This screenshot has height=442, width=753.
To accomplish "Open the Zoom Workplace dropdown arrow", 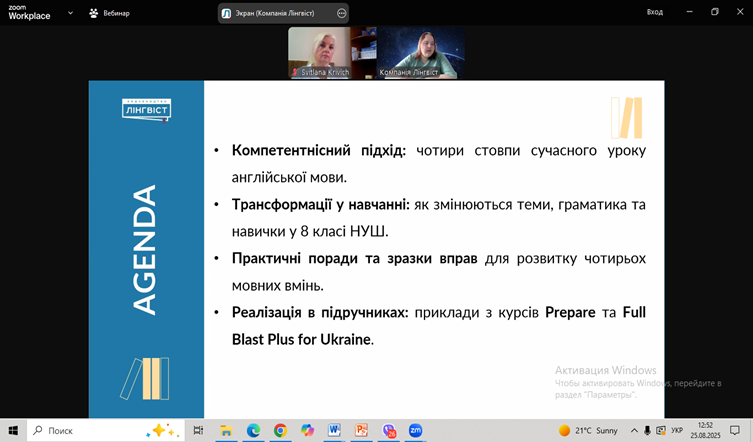I will (x=71, y=13).
